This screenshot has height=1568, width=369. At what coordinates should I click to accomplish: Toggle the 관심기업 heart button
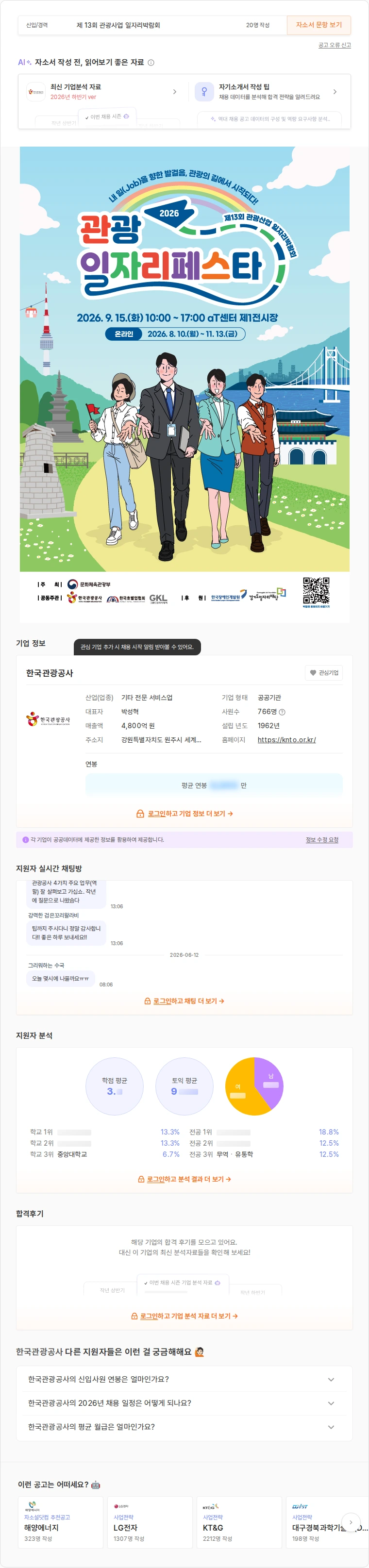click(324, 673)
